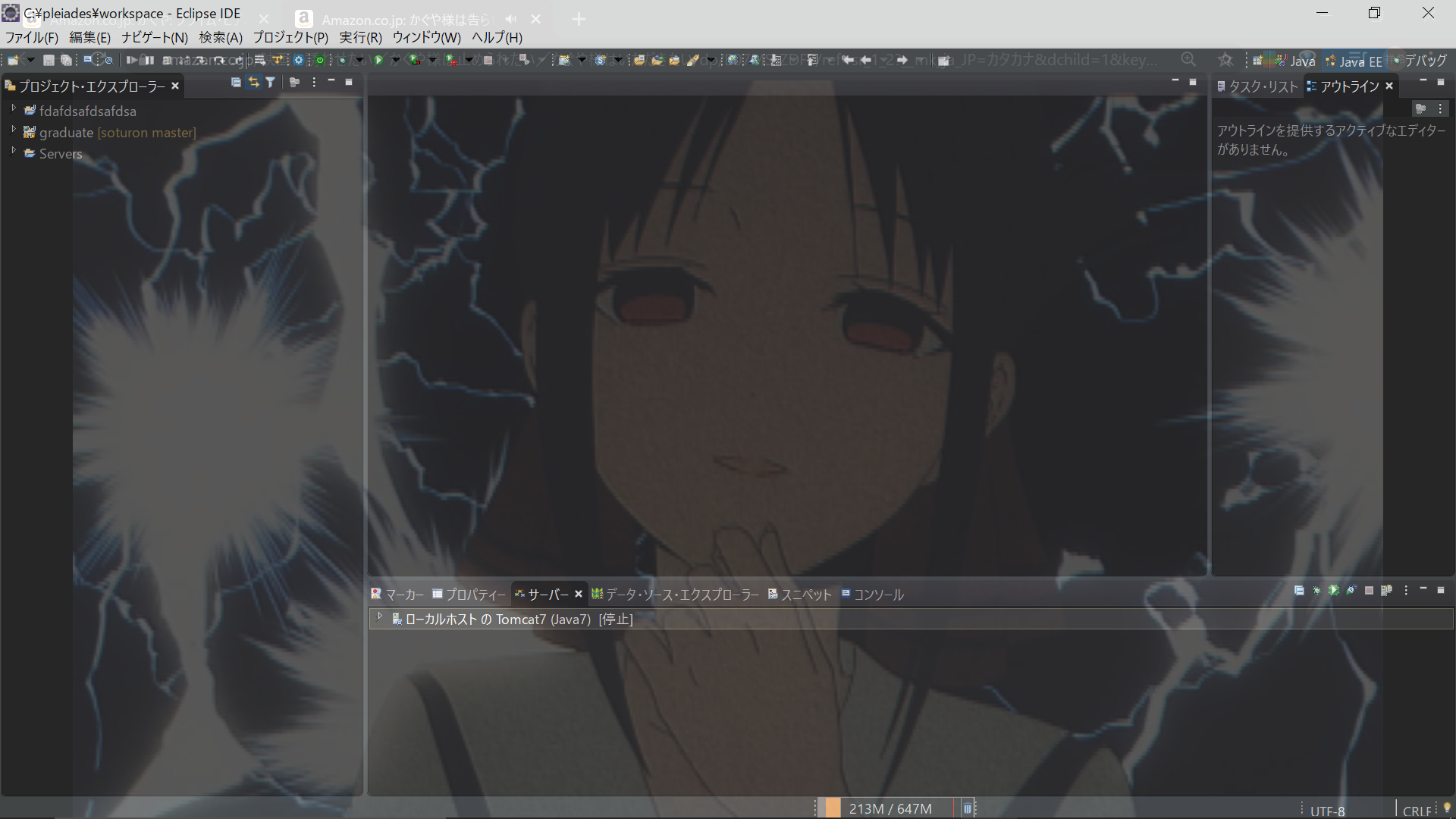Click the green Run button in the toolbar

(x=378, y=60)
